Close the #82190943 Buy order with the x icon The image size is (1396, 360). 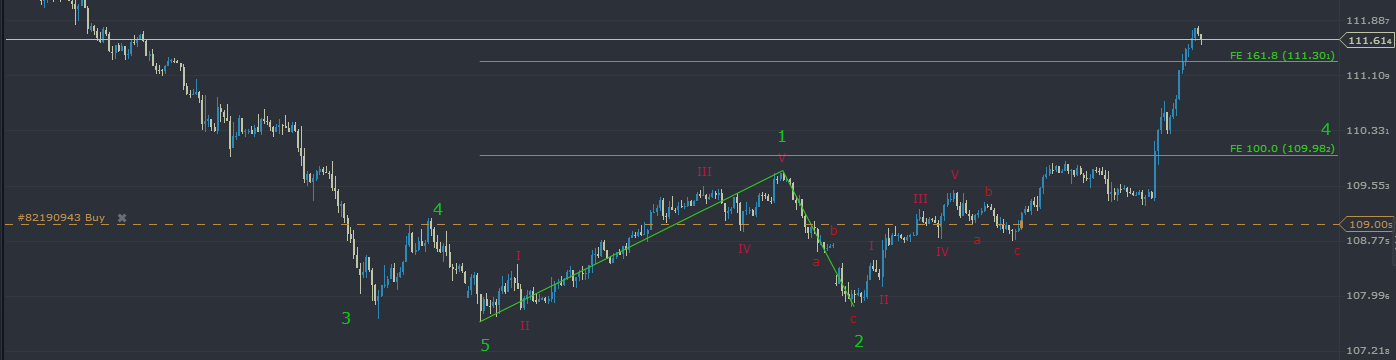[x=122, y=217]
